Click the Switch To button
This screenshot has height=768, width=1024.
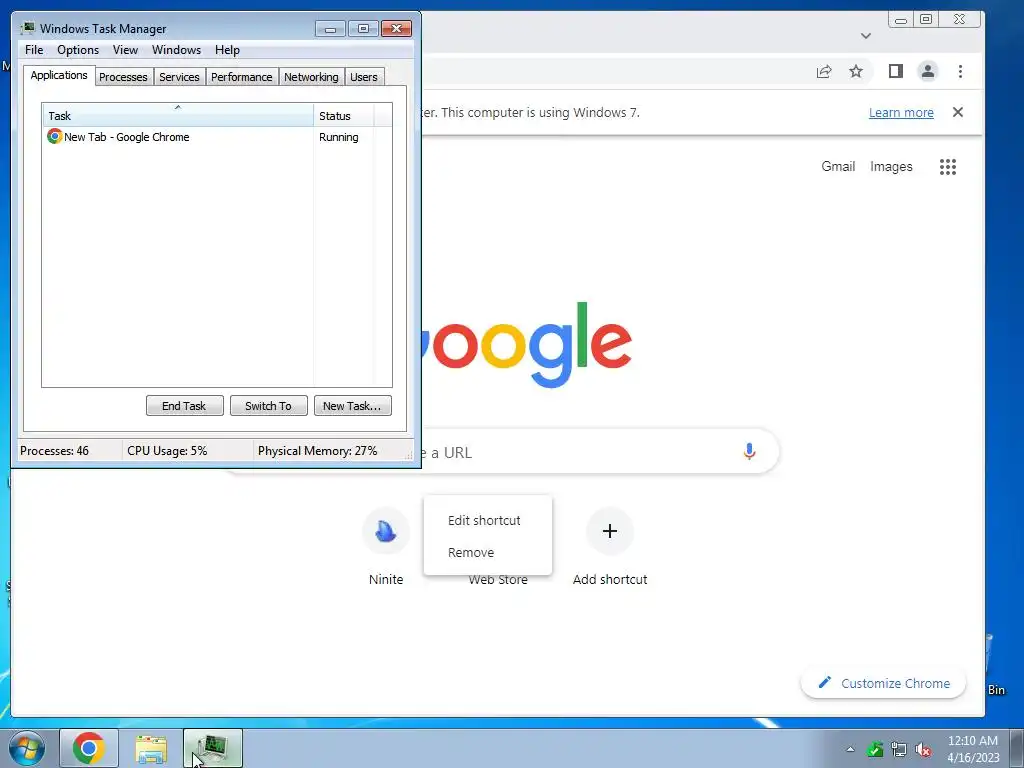[268, 406]
